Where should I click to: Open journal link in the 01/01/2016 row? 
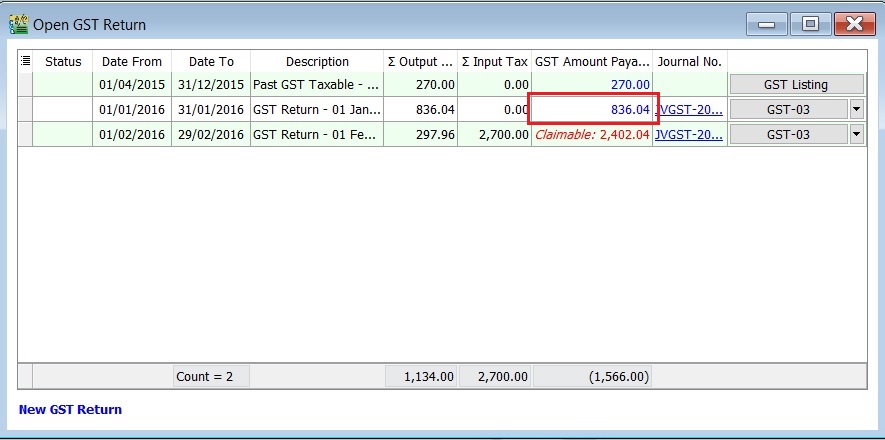click(689, 109)
